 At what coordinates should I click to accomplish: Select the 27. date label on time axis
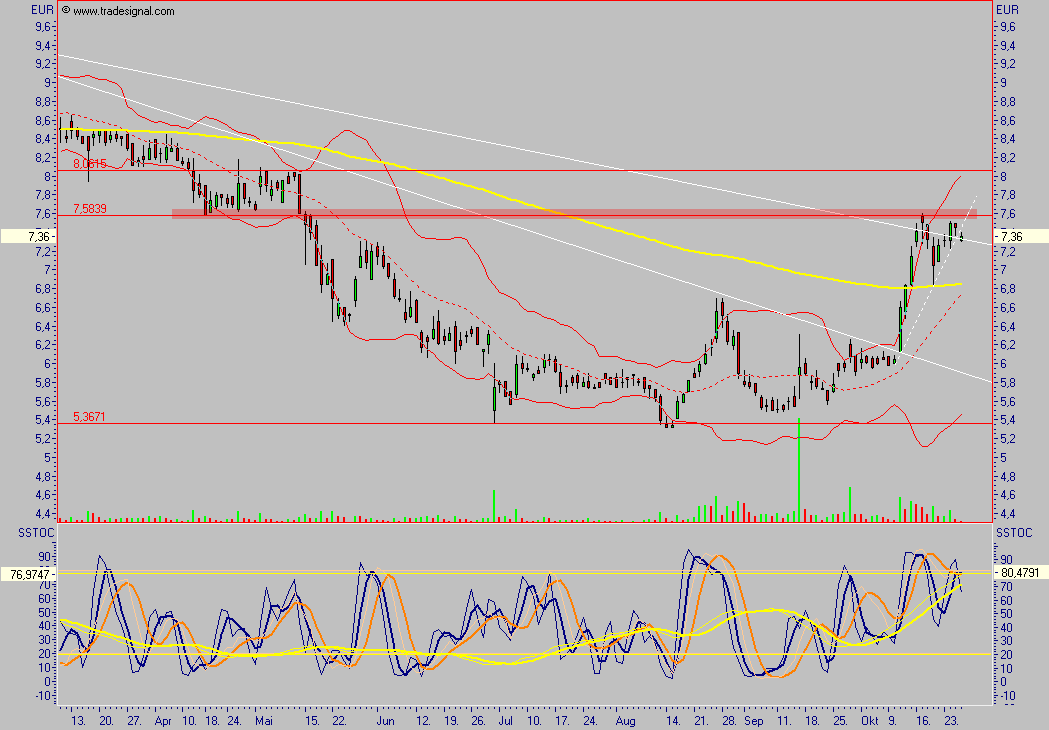point(134,721)
